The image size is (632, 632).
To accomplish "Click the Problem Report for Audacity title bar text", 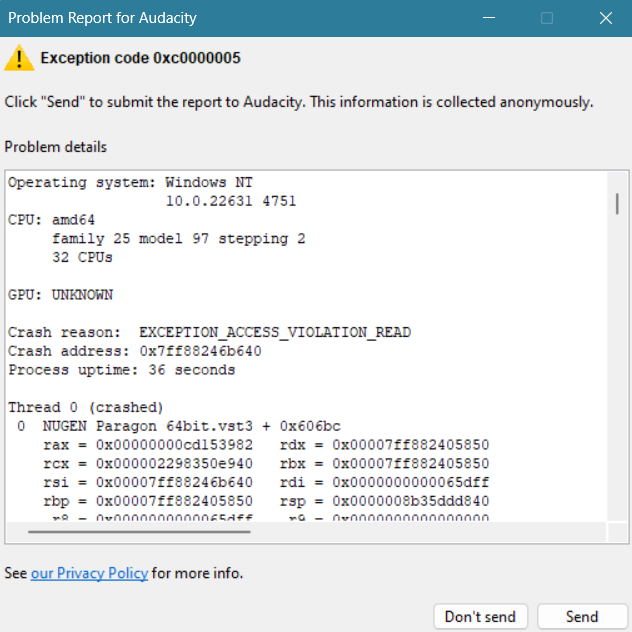I will point(102,18).
